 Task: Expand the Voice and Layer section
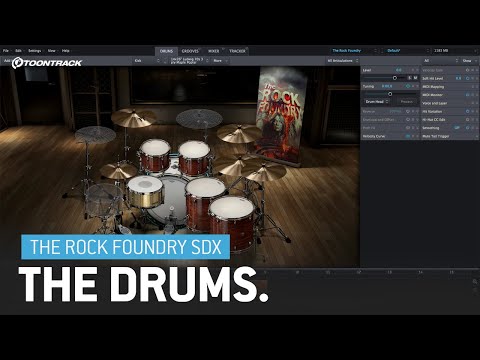click(x=450, y=103)
